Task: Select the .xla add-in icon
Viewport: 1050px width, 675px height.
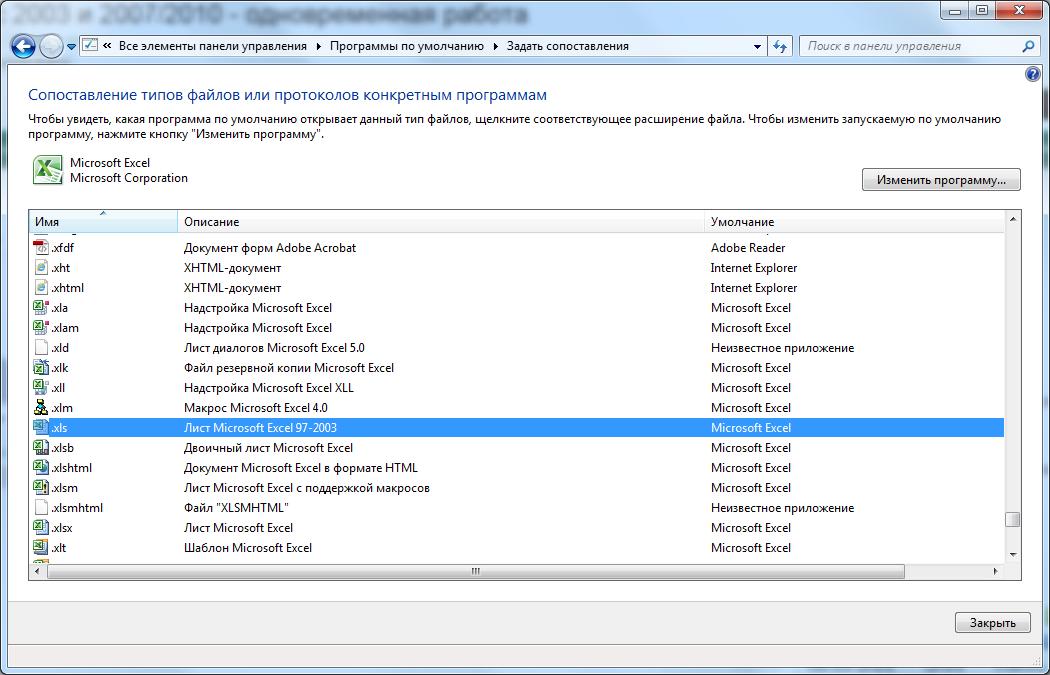Action: (42, 308)
